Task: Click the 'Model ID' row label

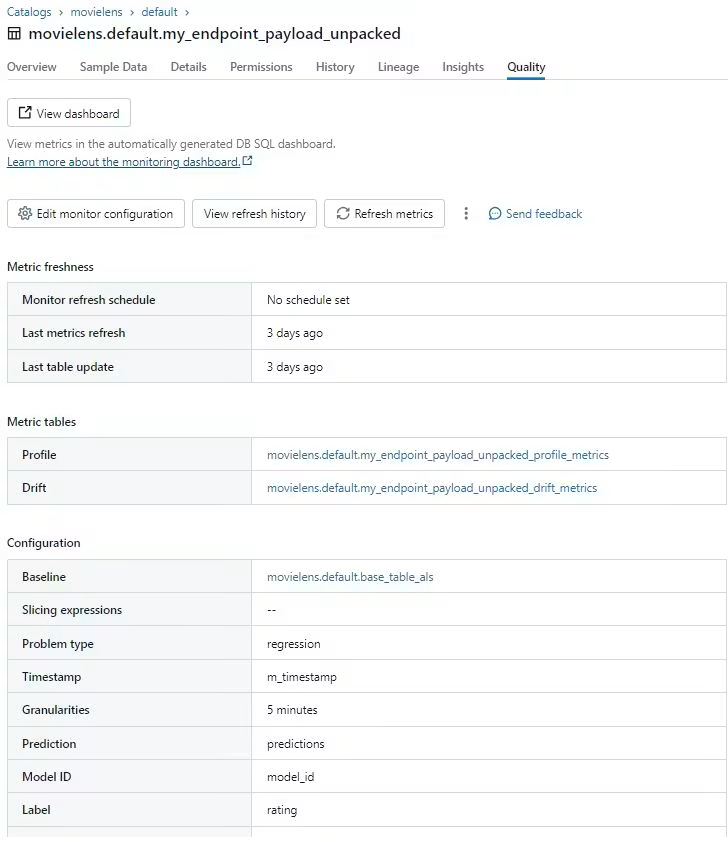Action: pos(47,776)
